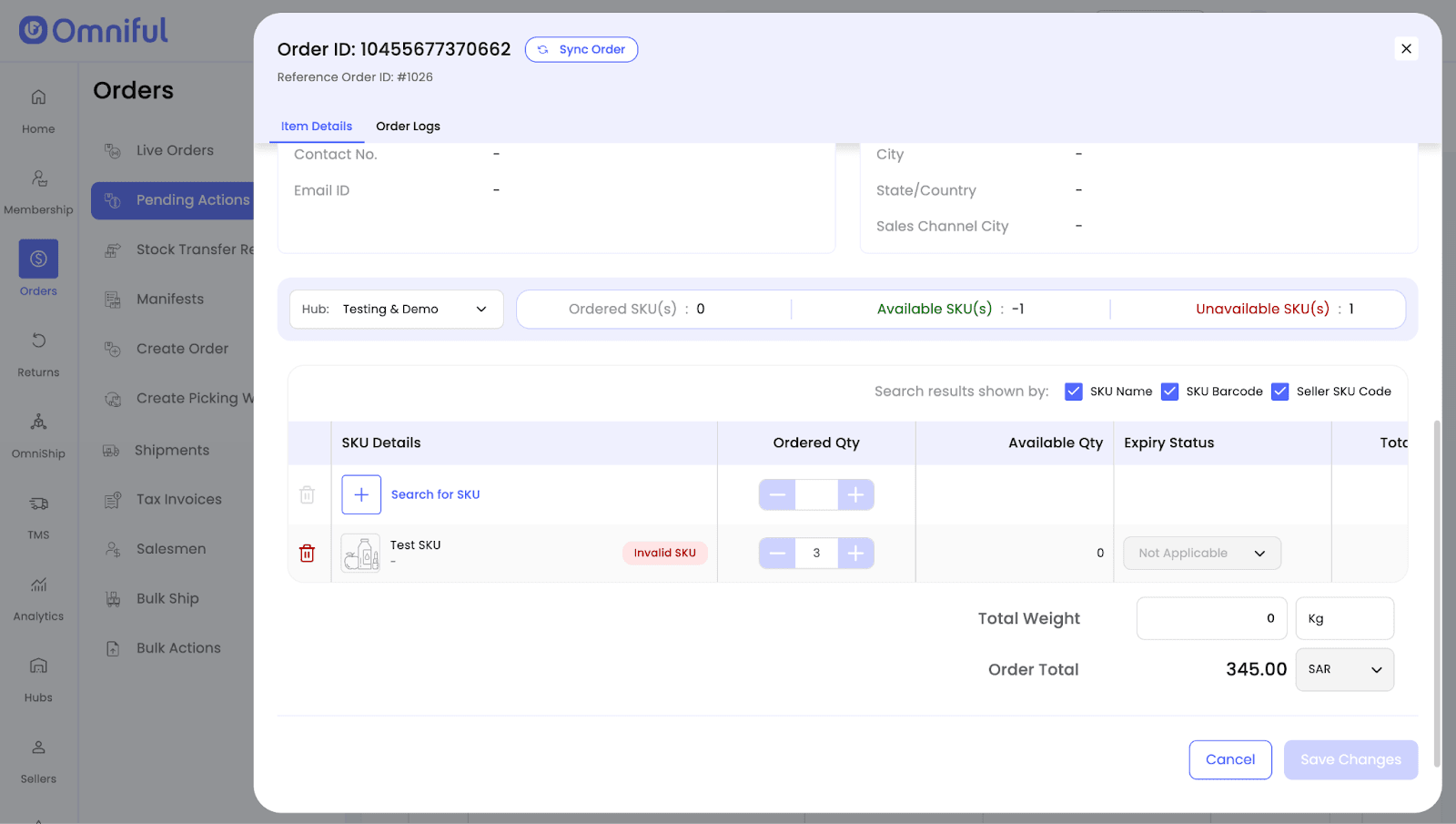This screenshot has width=1456, height=824.
Task: Open the Not Applicable expiry status dropdown
Action: coord(1201,554)
